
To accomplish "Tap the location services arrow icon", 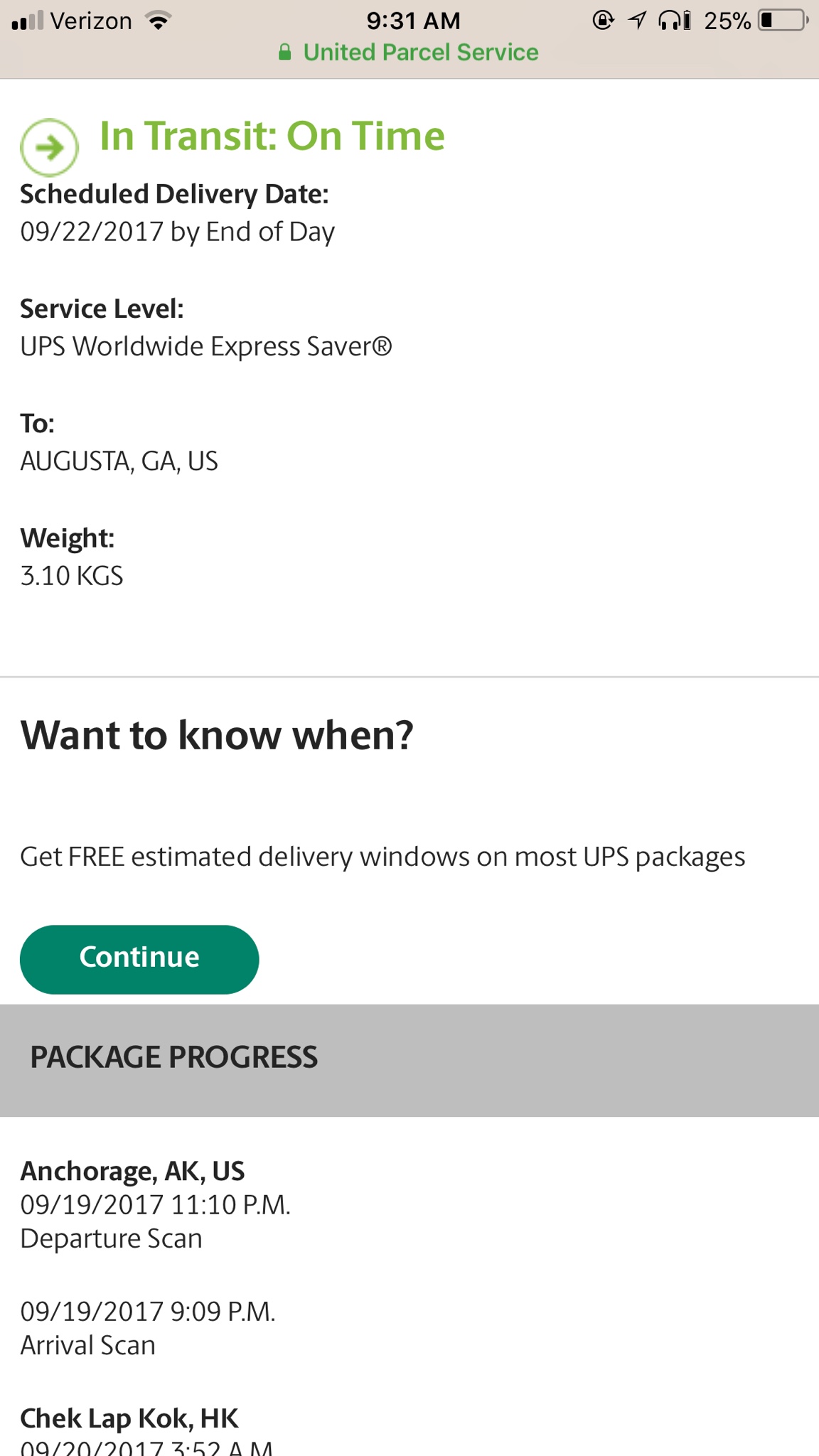I will pos(637,21).
